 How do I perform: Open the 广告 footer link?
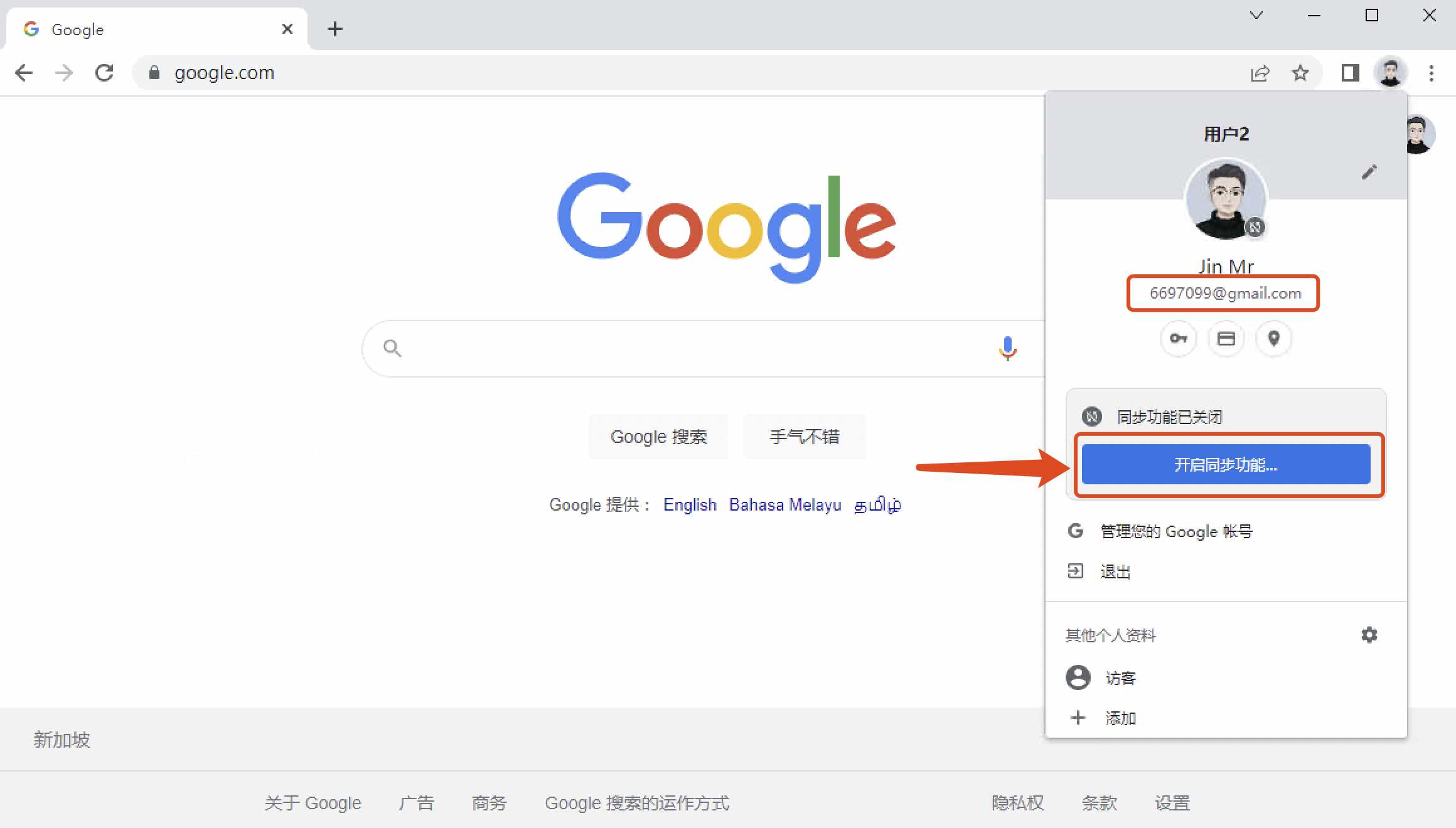tap(416, 803)
